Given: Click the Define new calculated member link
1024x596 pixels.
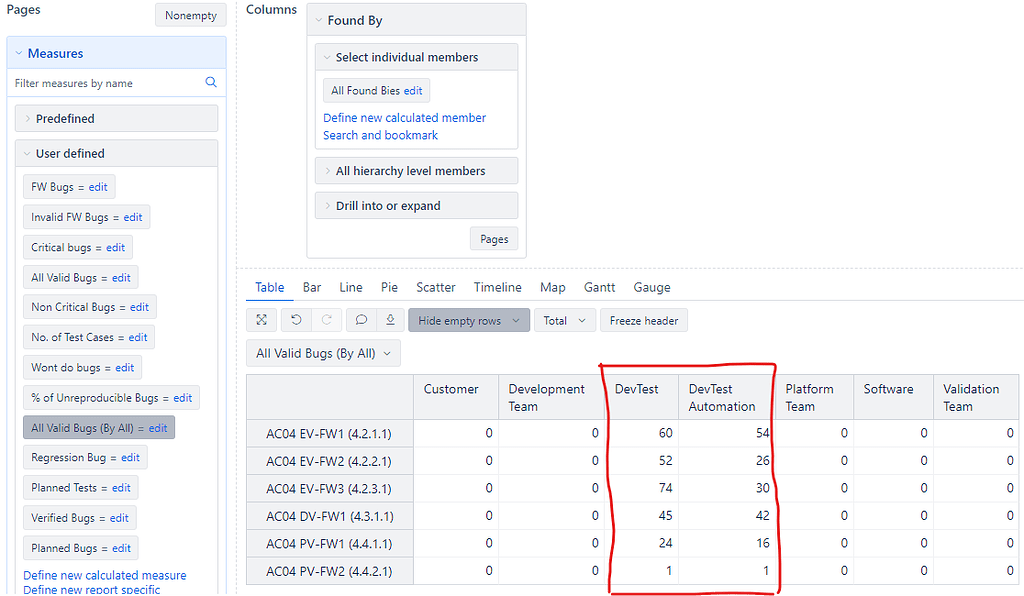Looking at the screenshot, I should pyautogui.click(x=404, y=117).
